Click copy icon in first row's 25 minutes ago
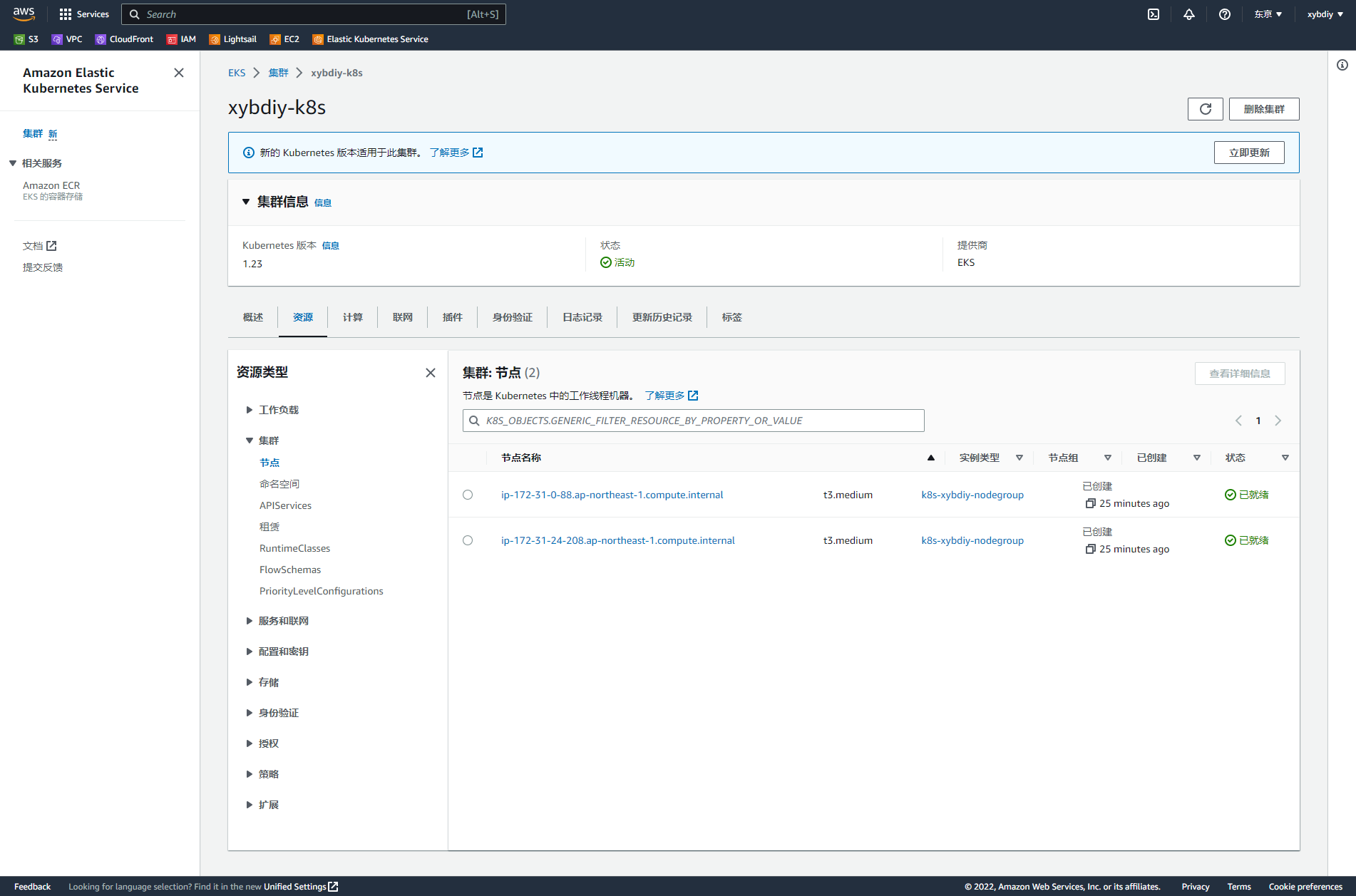Image resolution: width=1356 pixels, height=896 pixels. click(x=1090, y=503)
